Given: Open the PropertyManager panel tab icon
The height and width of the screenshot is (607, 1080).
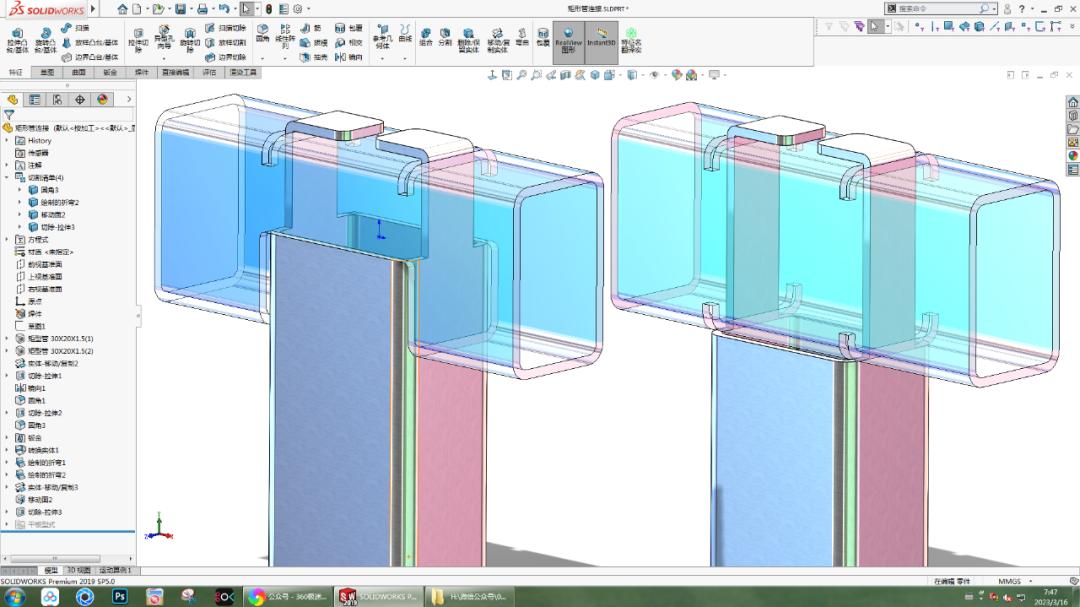Looking at the screenshot, I should pyautogui.click(x=35, y=99).
